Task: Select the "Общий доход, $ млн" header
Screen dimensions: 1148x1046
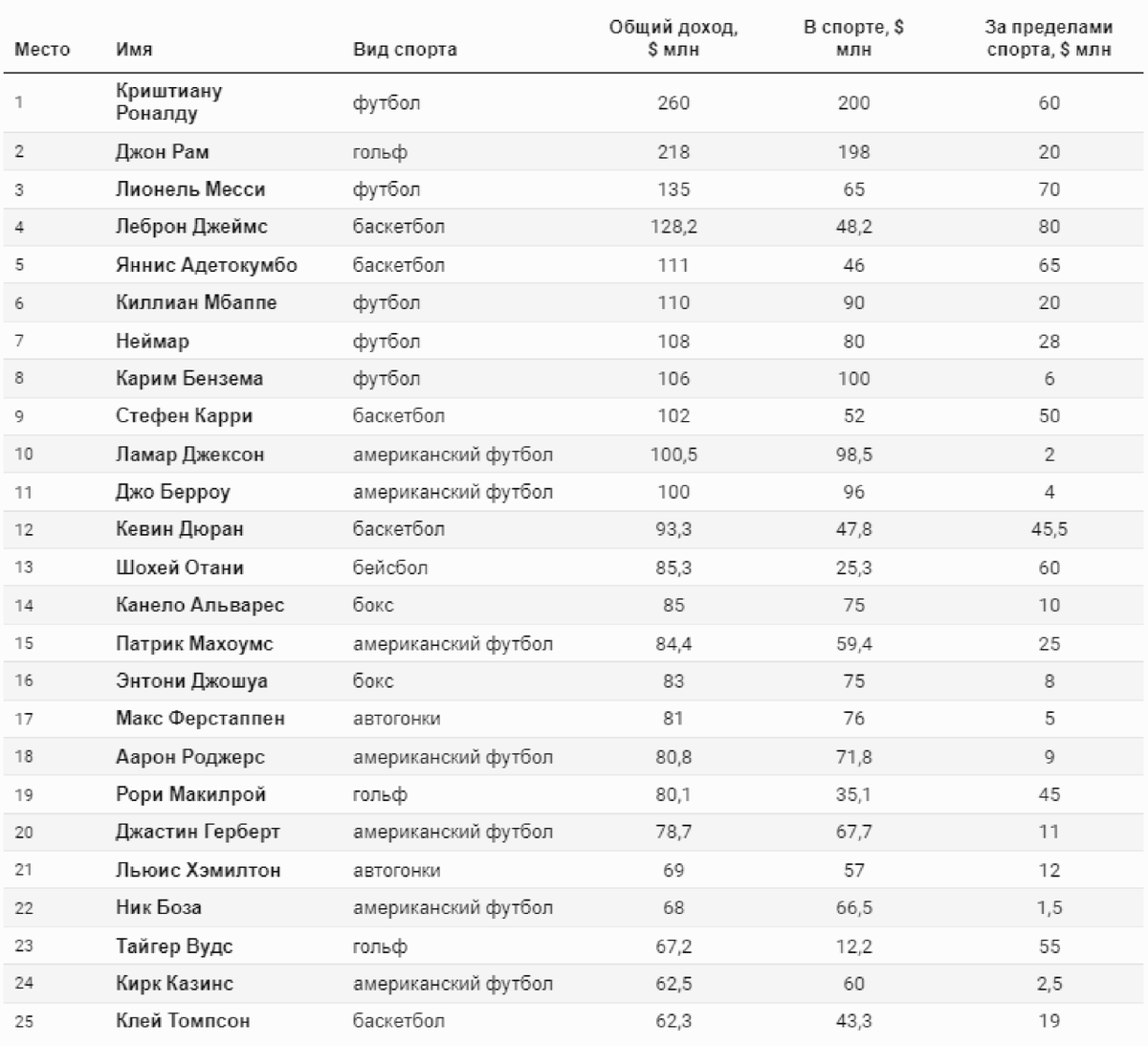Action: coord(673,38)
